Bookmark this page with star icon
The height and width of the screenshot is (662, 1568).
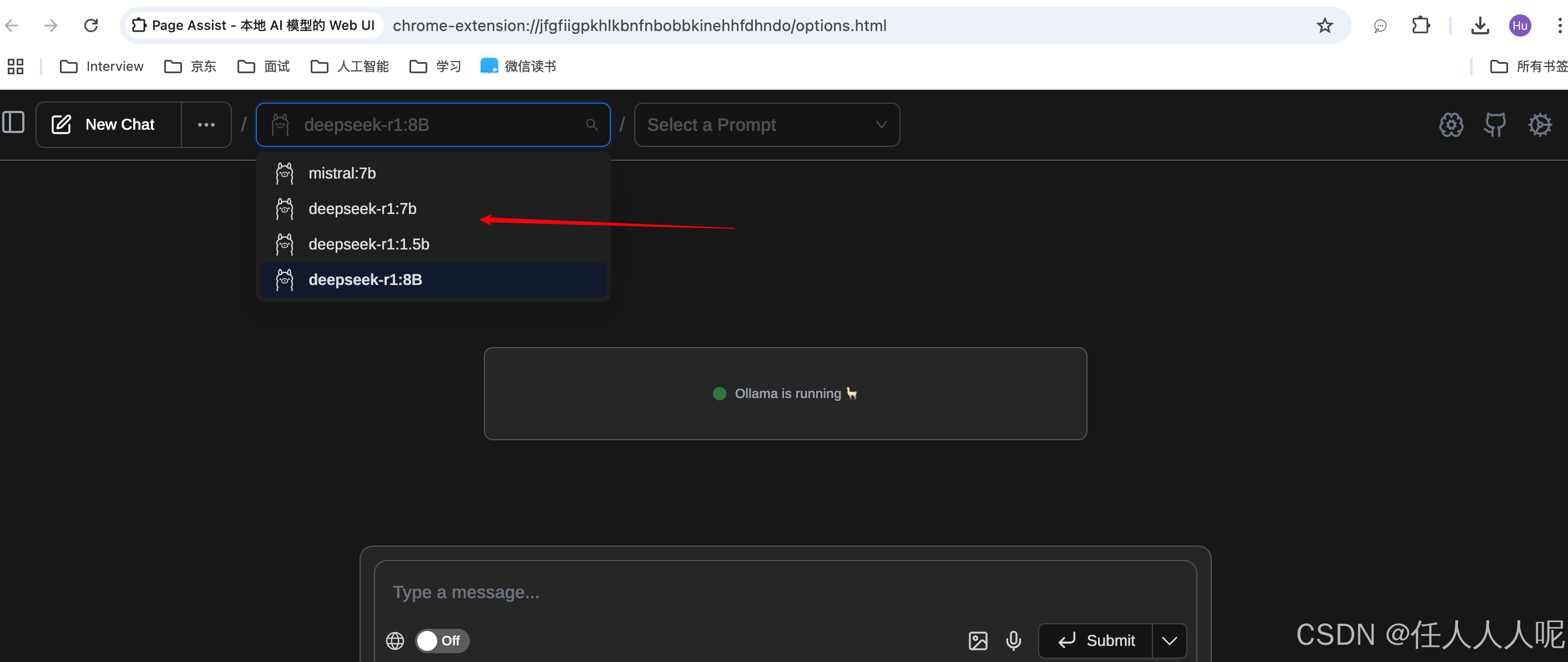click(x=1324, y=26)
